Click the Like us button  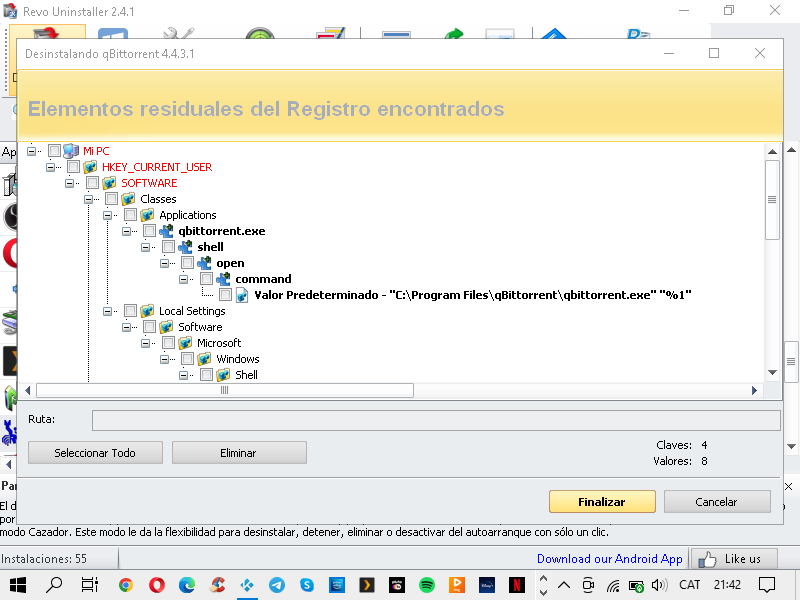tap(734, 559)
